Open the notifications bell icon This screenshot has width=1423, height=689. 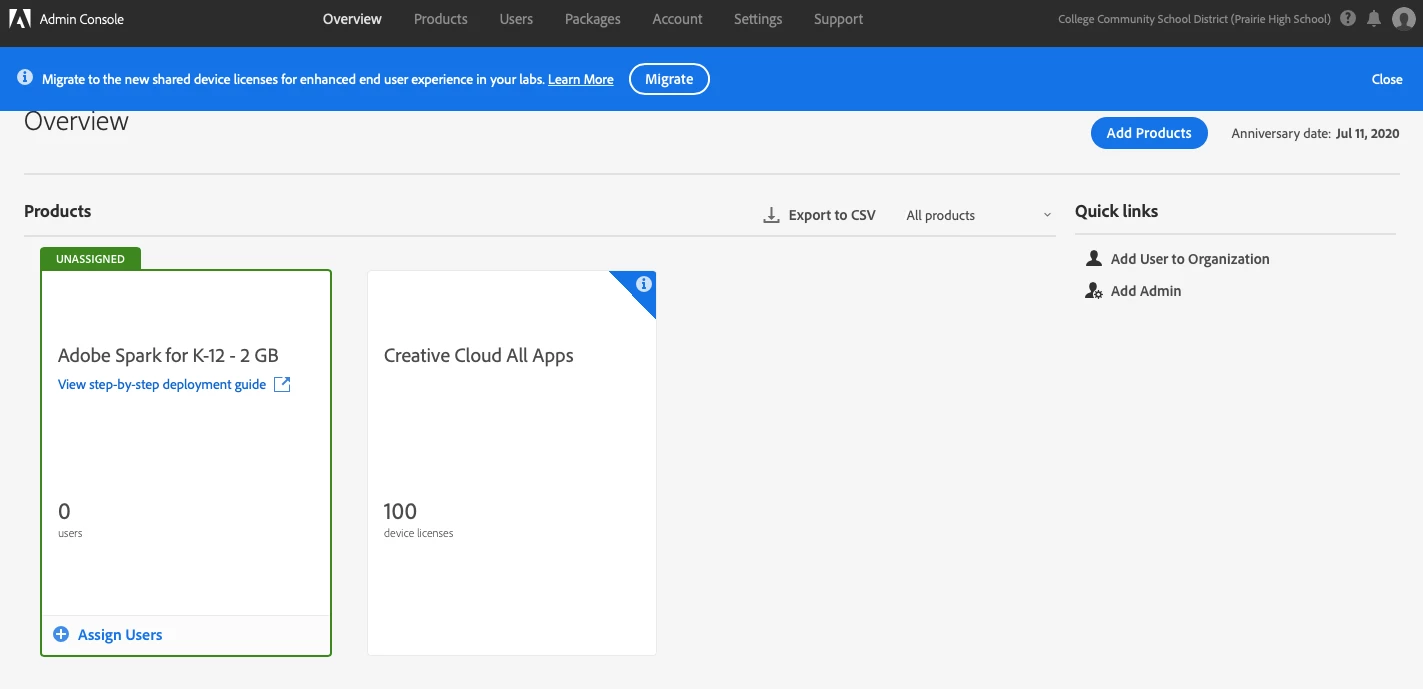1374,19
